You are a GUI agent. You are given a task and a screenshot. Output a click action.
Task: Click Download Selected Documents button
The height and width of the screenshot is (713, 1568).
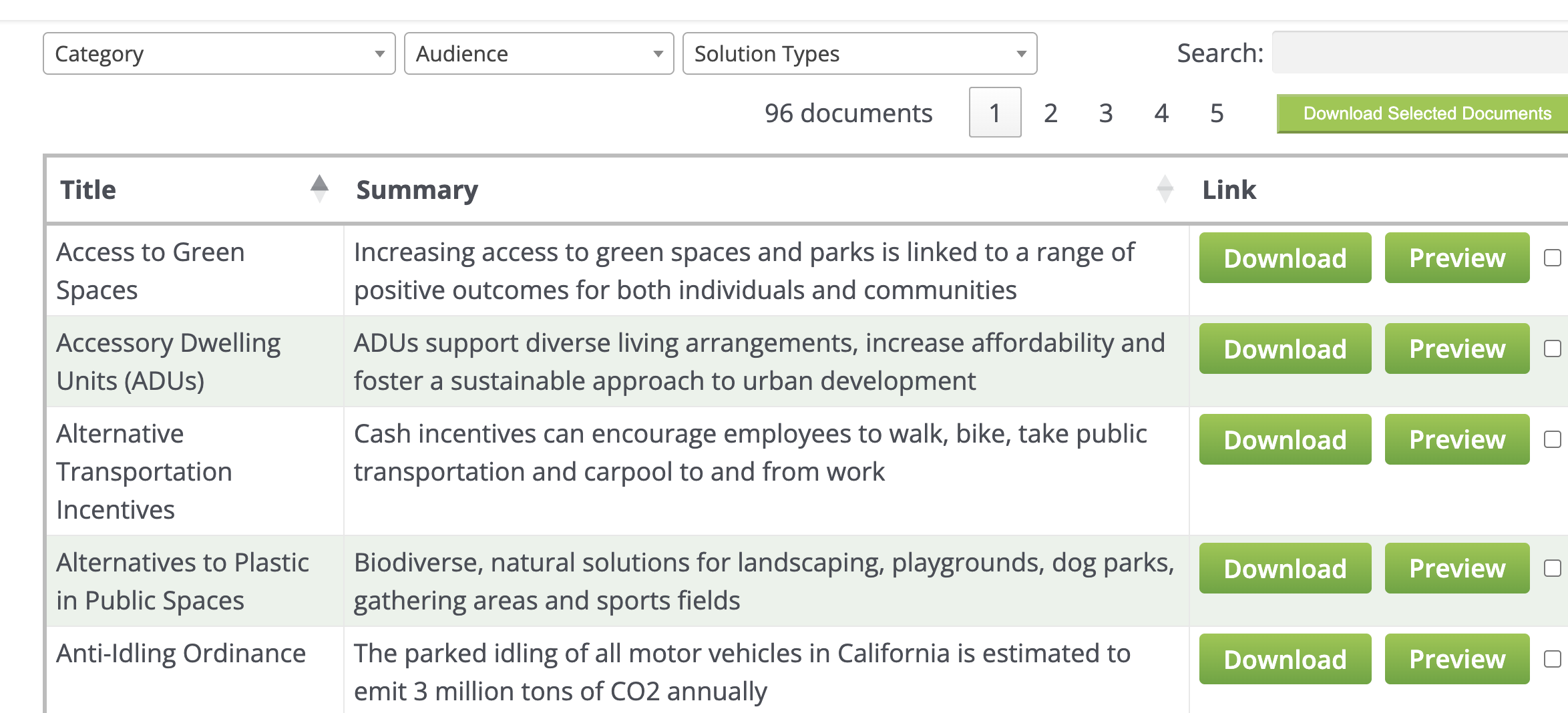click(x=1422, y=113)
